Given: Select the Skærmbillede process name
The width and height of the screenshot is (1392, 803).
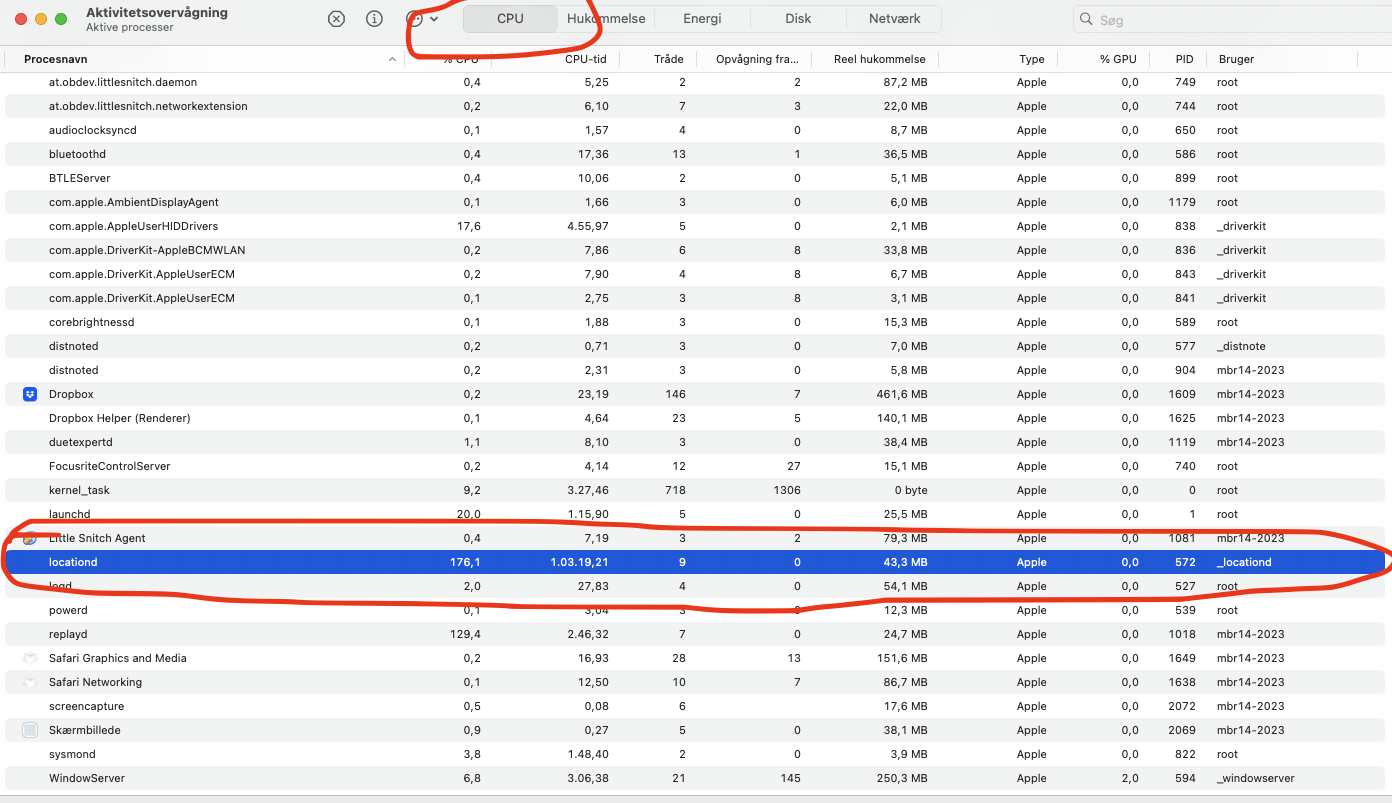Looking at the screenshot, I should (85, 730).
